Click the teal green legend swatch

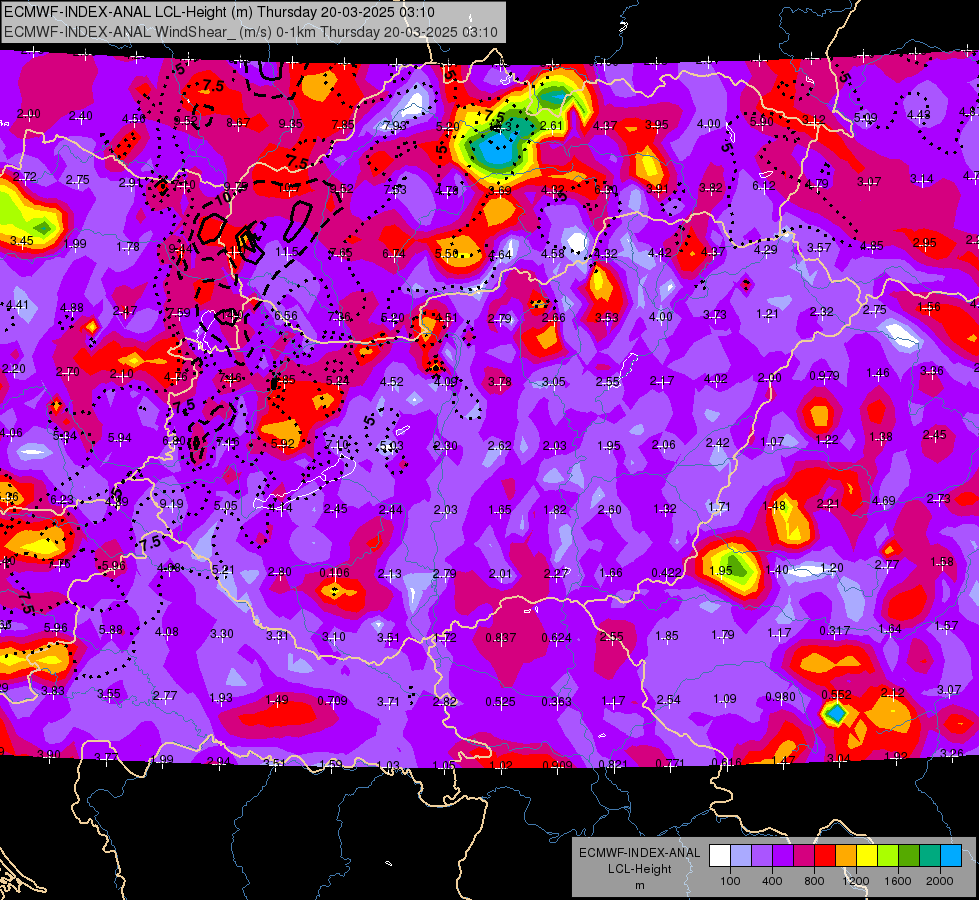click(930, 856)
